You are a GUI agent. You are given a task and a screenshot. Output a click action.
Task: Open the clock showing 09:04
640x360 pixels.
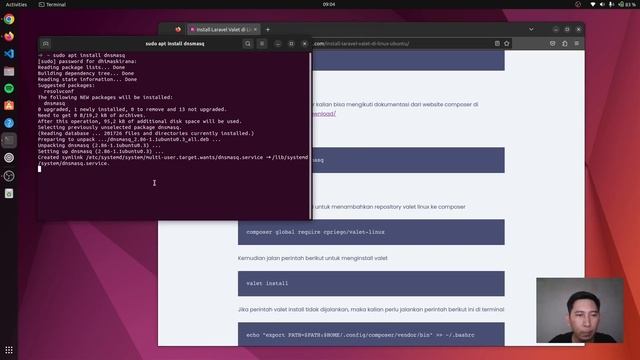[329, 4]
